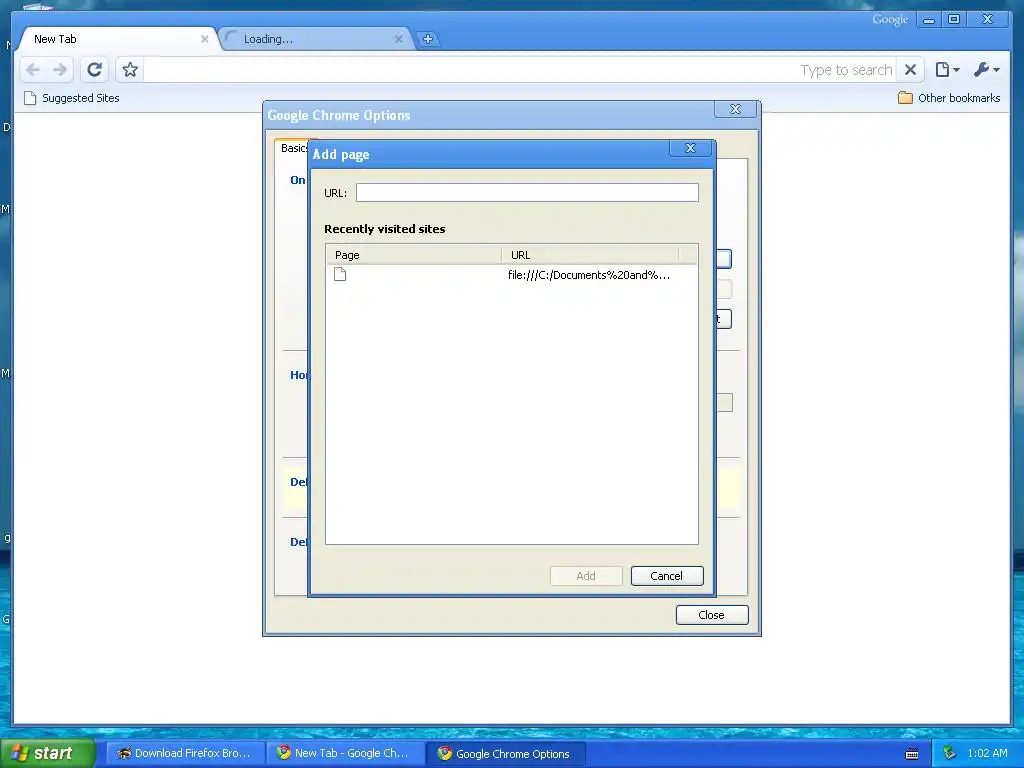Viewport: 1024px width, 768px height.
Task: Select the file:///C:/Documents recently visited row
Action: coord(511,275)
